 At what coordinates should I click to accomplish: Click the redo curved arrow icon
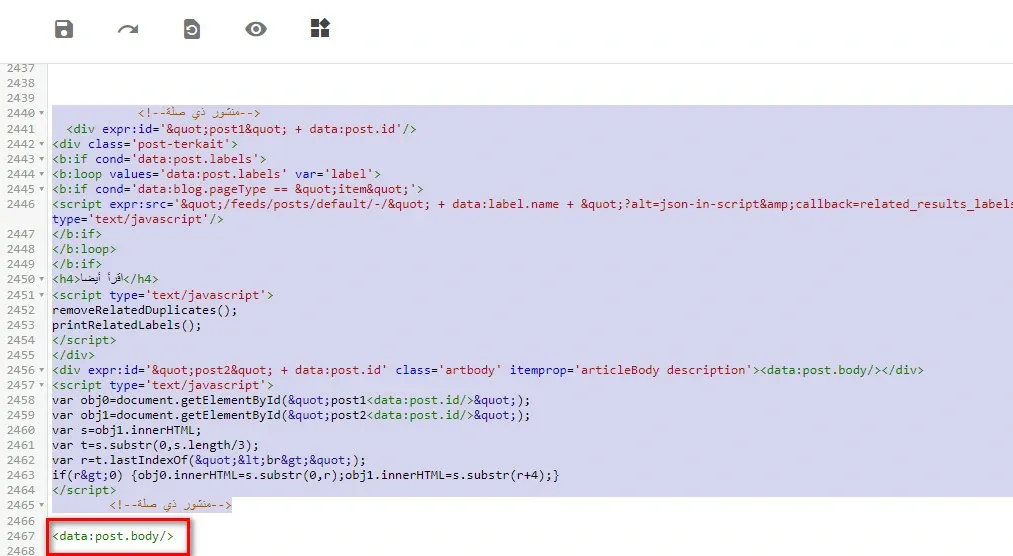coord(128,29)
